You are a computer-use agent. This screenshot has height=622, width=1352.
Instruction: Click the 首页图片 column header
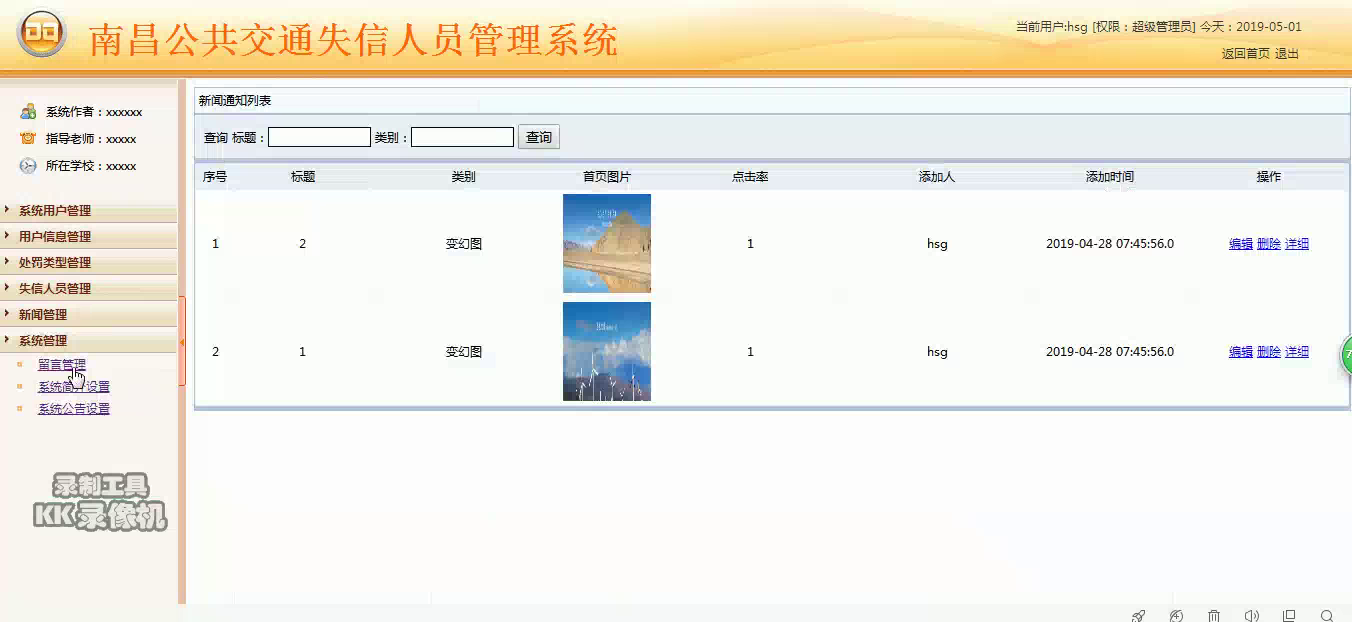pyautogui.click(x=607, y=177)
